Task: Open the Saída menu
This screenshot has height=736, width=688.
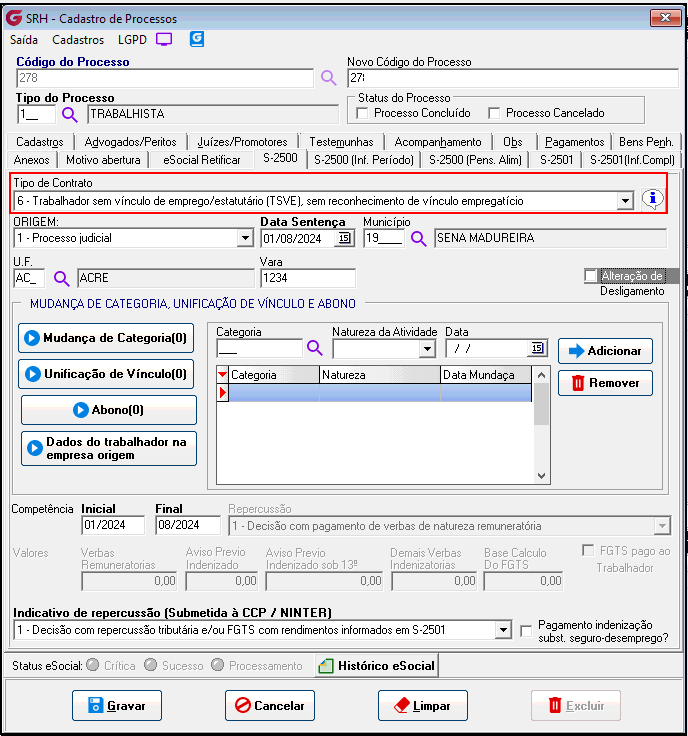Action: point(24,40)
